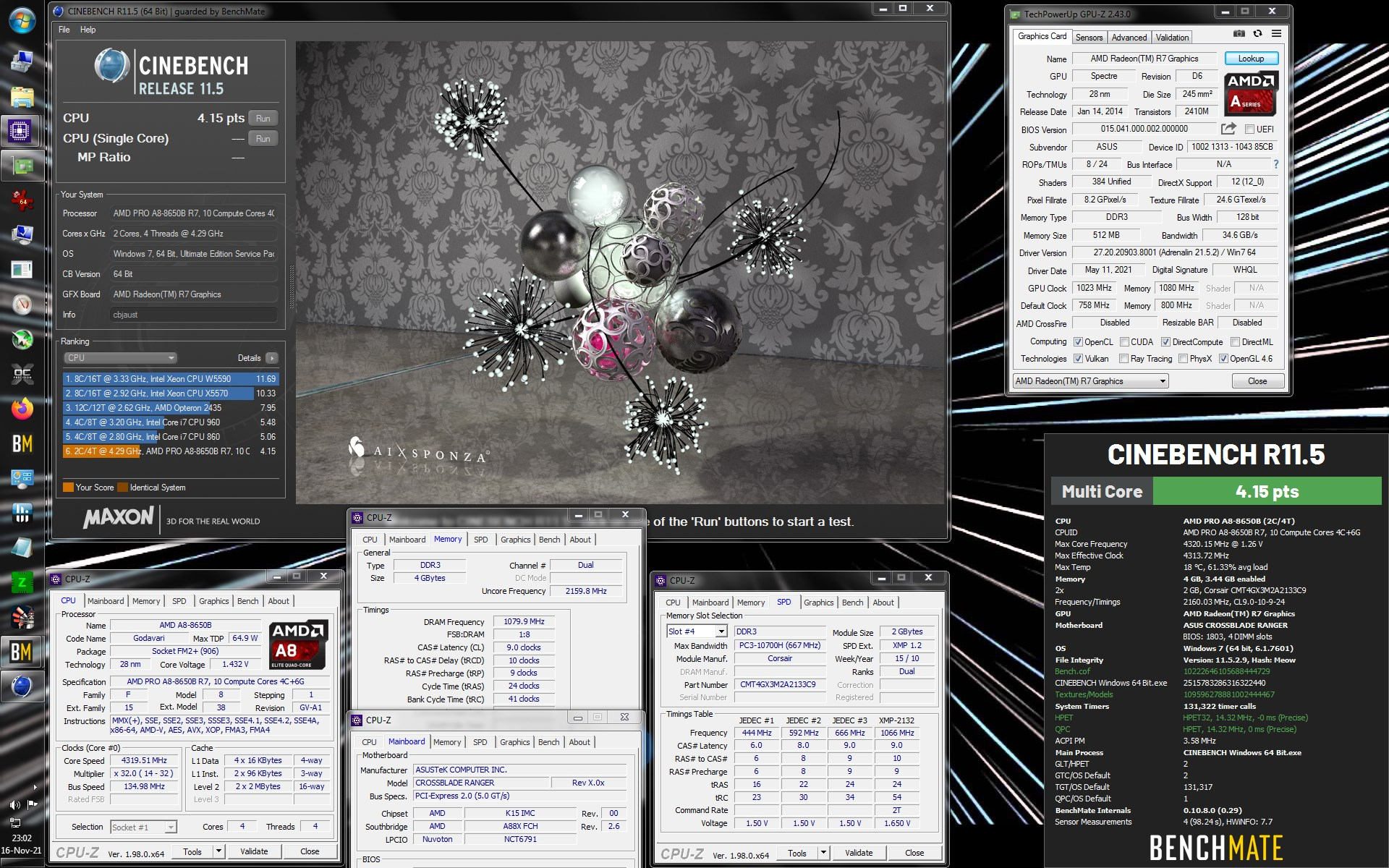
Task: Click the BIOS export share icon in GPU-Z
Action: click(x=1228, y=129)
